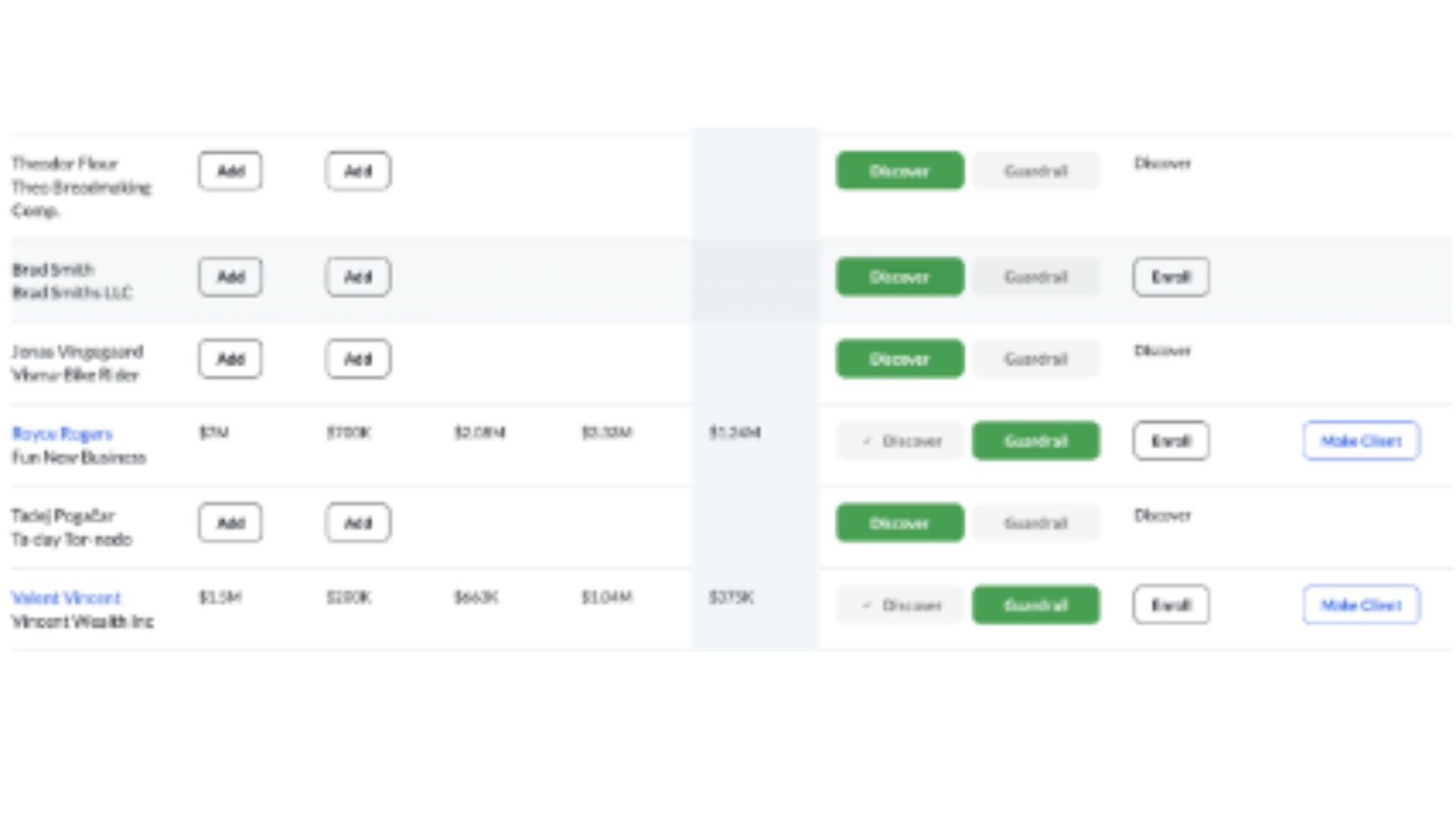Click the green Discover button for Tadej Pogačar
The image size is (1456, 819).
(899, 522)
